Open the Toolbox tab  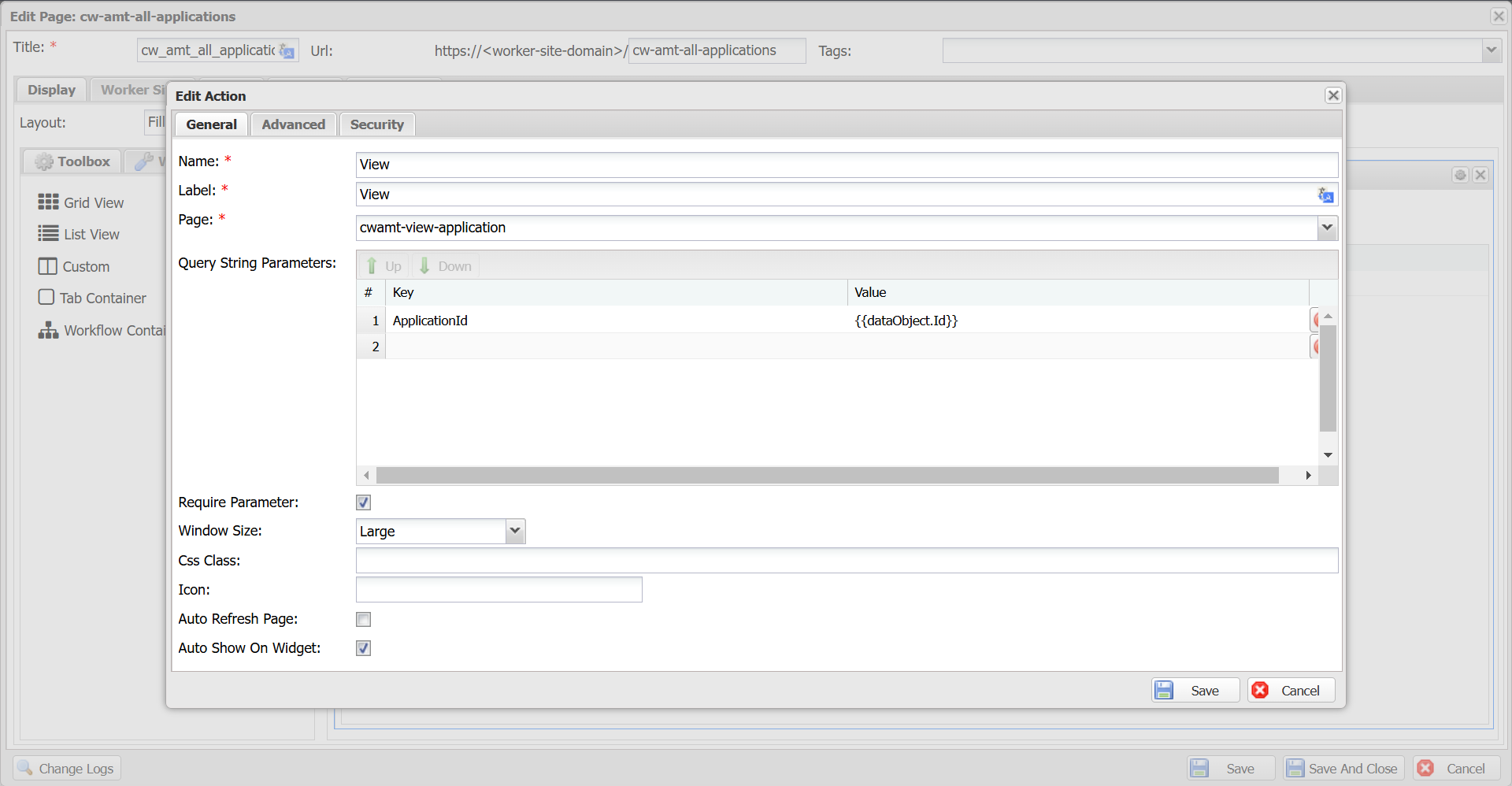72,161
